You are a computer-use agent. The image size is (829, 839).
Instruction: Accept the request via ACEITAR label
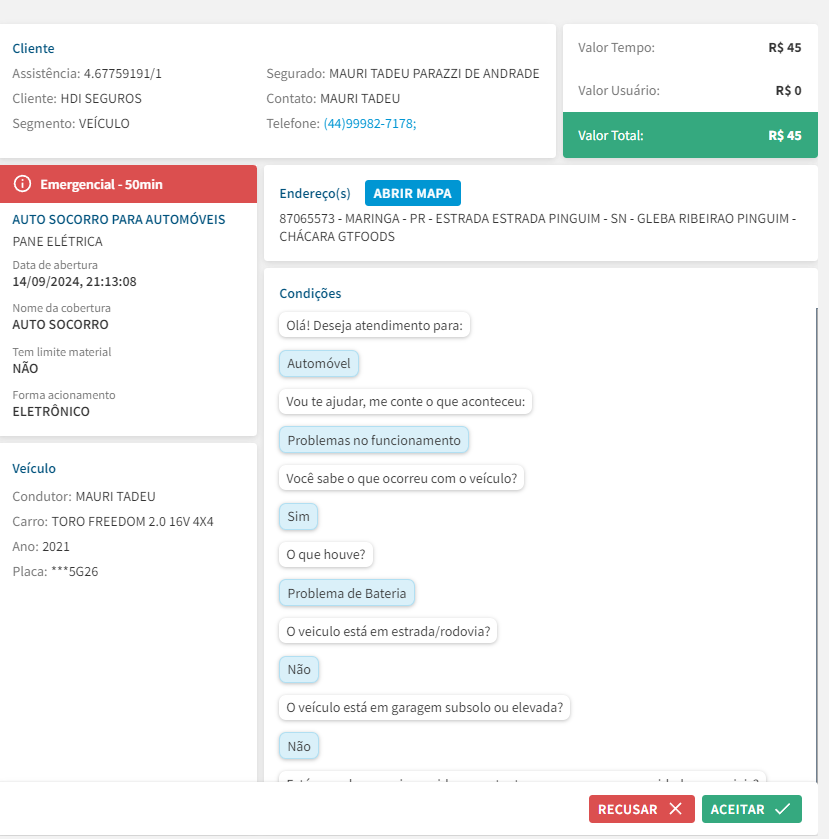(737, 809)
